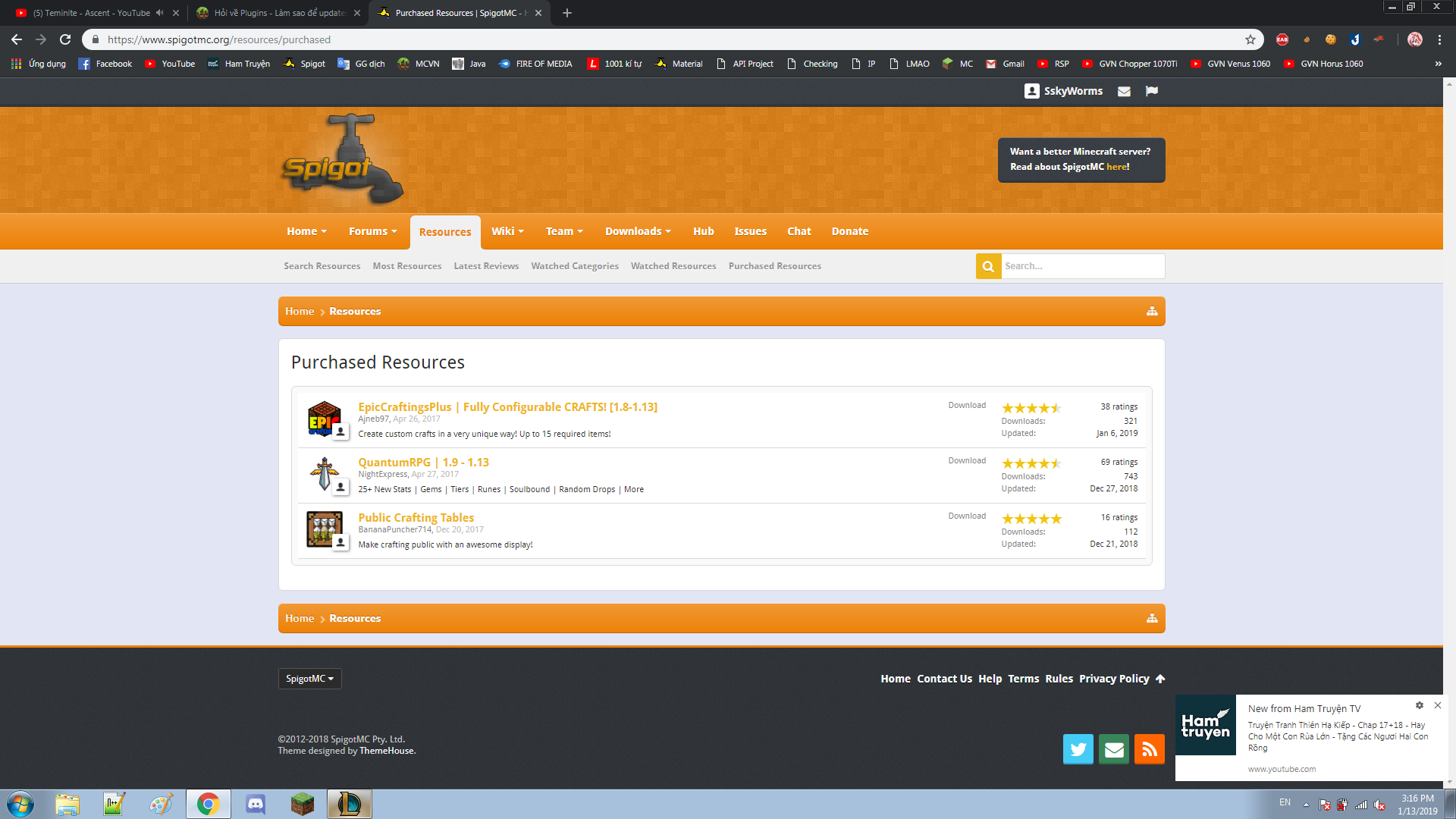Viewport: 1456px width, 819px height.
Task: Open the Chat menu item
Action: pyautogui.click(x=799, y=231)
